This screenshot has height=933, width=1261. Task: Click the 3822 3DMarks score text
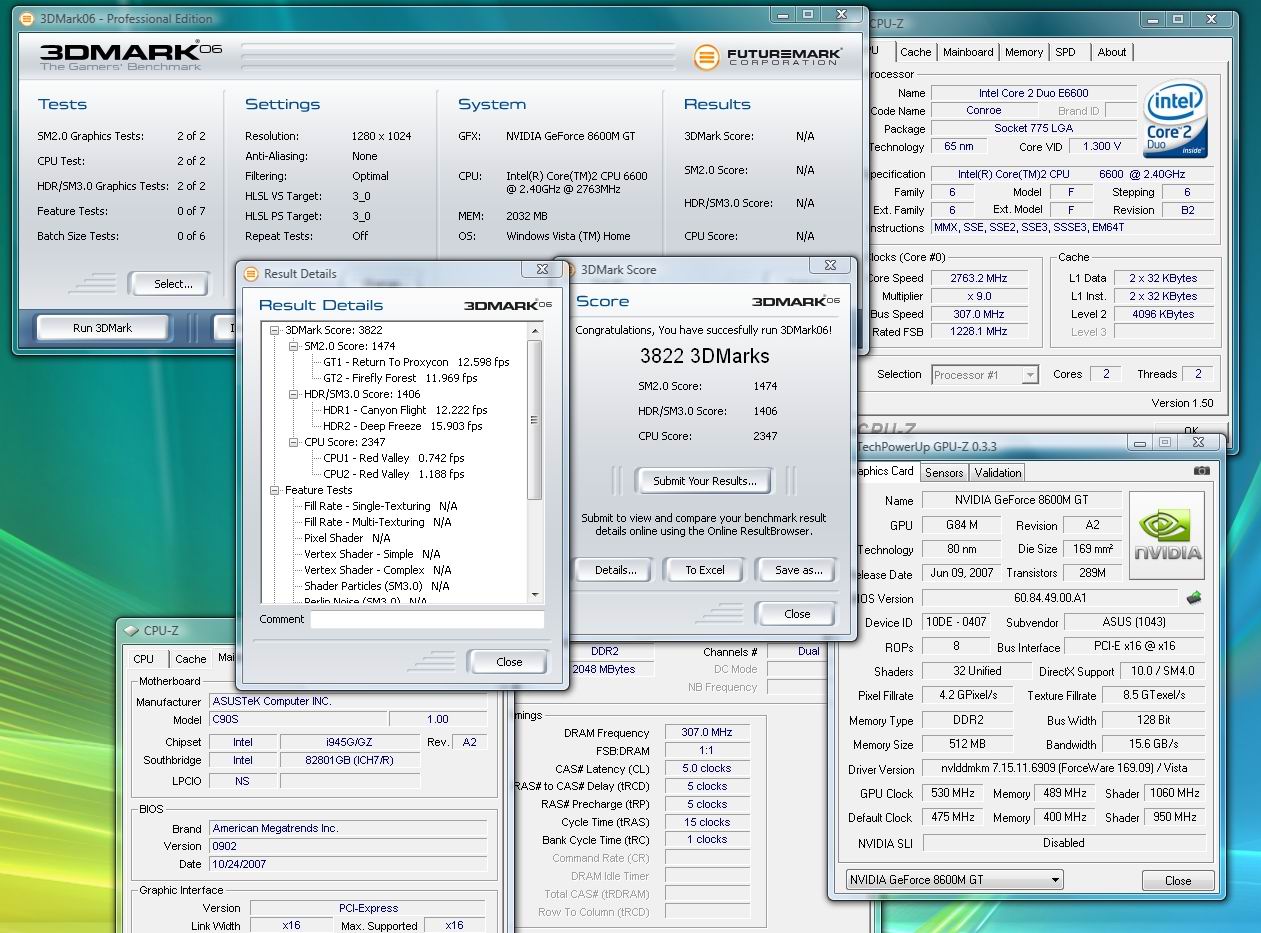(x=705, y=356)
